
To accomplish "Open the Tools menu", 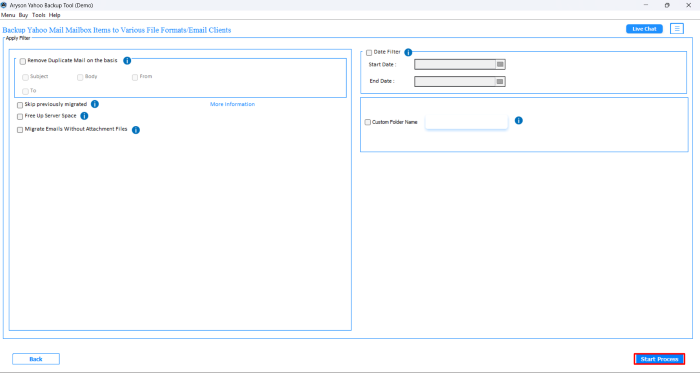I will (x=39, y=15).
